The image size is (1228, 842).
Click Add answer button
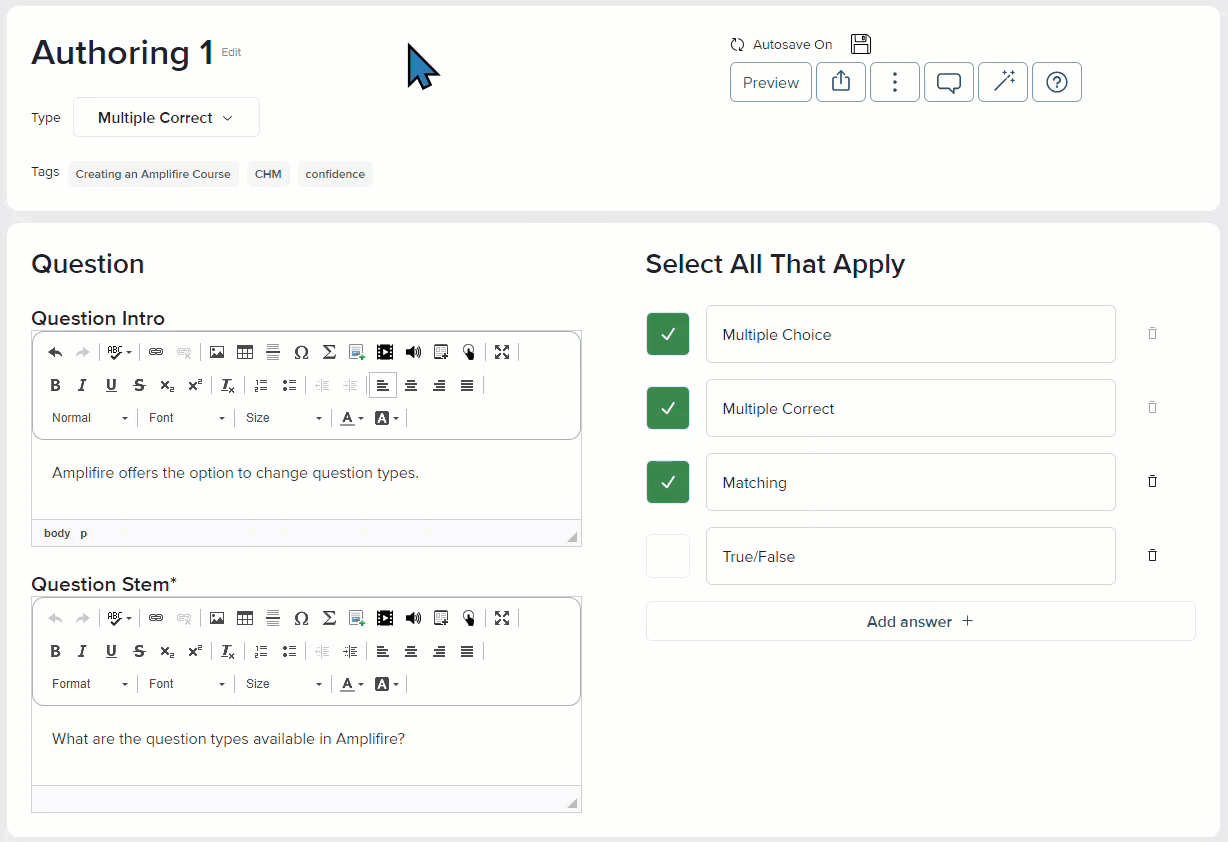(920, 621)
